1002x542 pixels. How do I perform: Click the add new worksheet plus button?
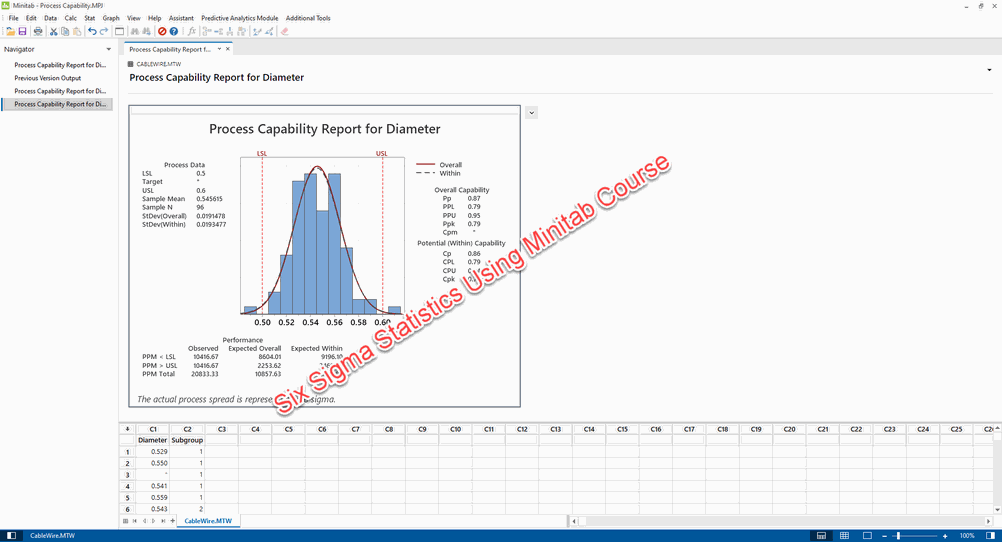point(172,521)
